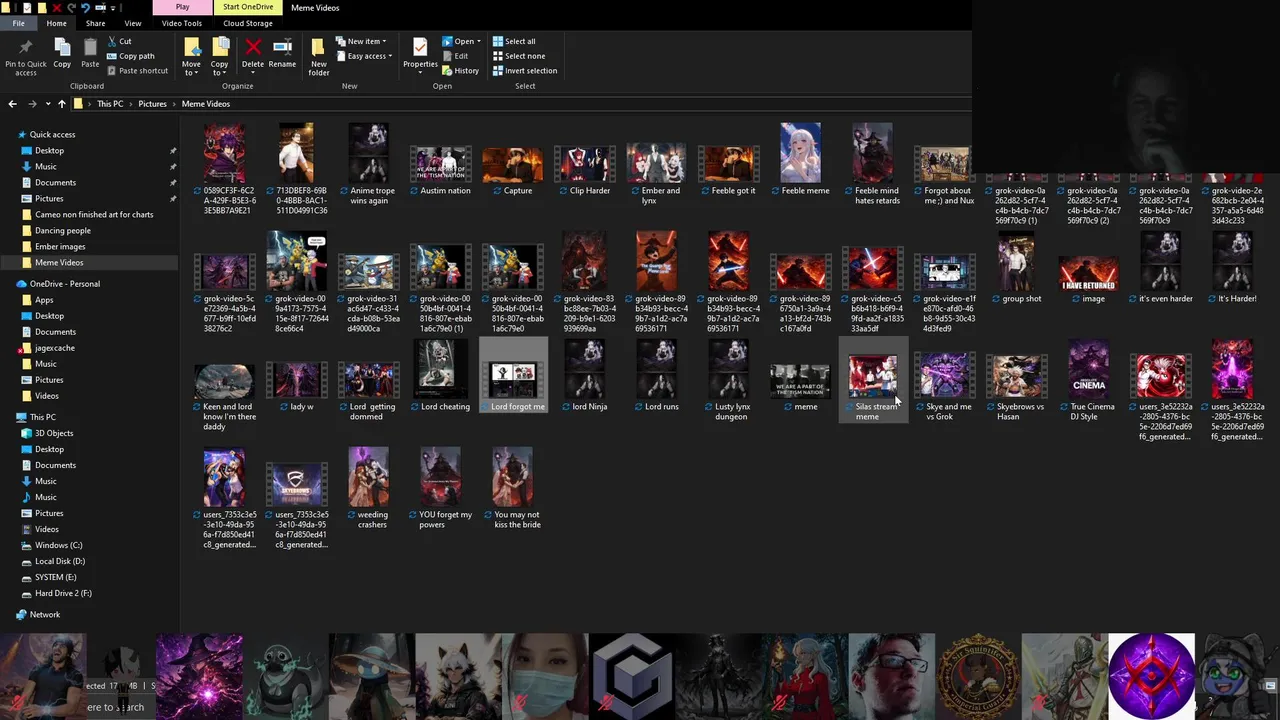The height and width of the screenshot is (720, 1280).
Task: Switch to the Share ribbon tab
Action: pos(95,23)
